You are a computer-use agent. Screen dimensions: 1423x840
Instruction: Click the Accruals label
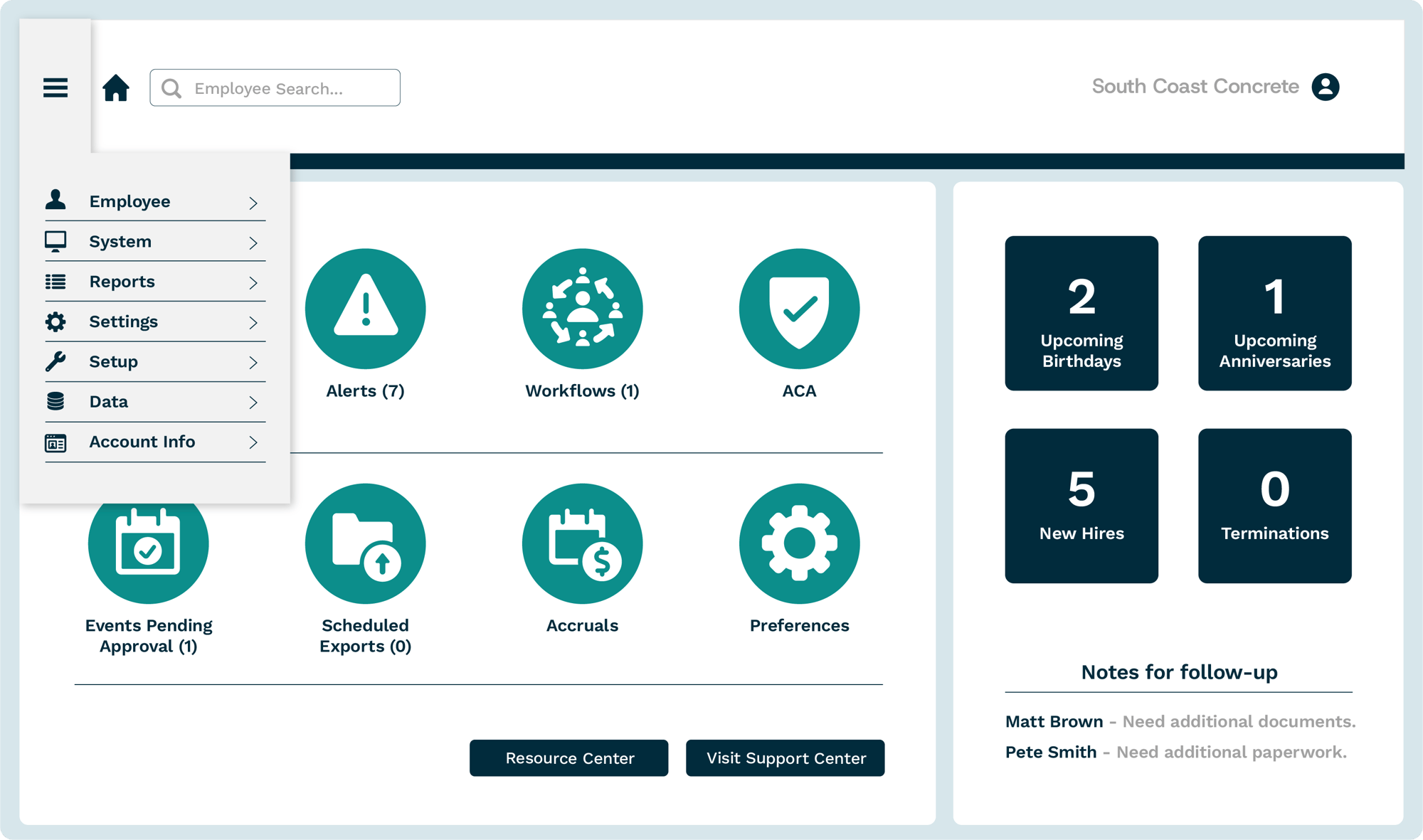point(583,626)
